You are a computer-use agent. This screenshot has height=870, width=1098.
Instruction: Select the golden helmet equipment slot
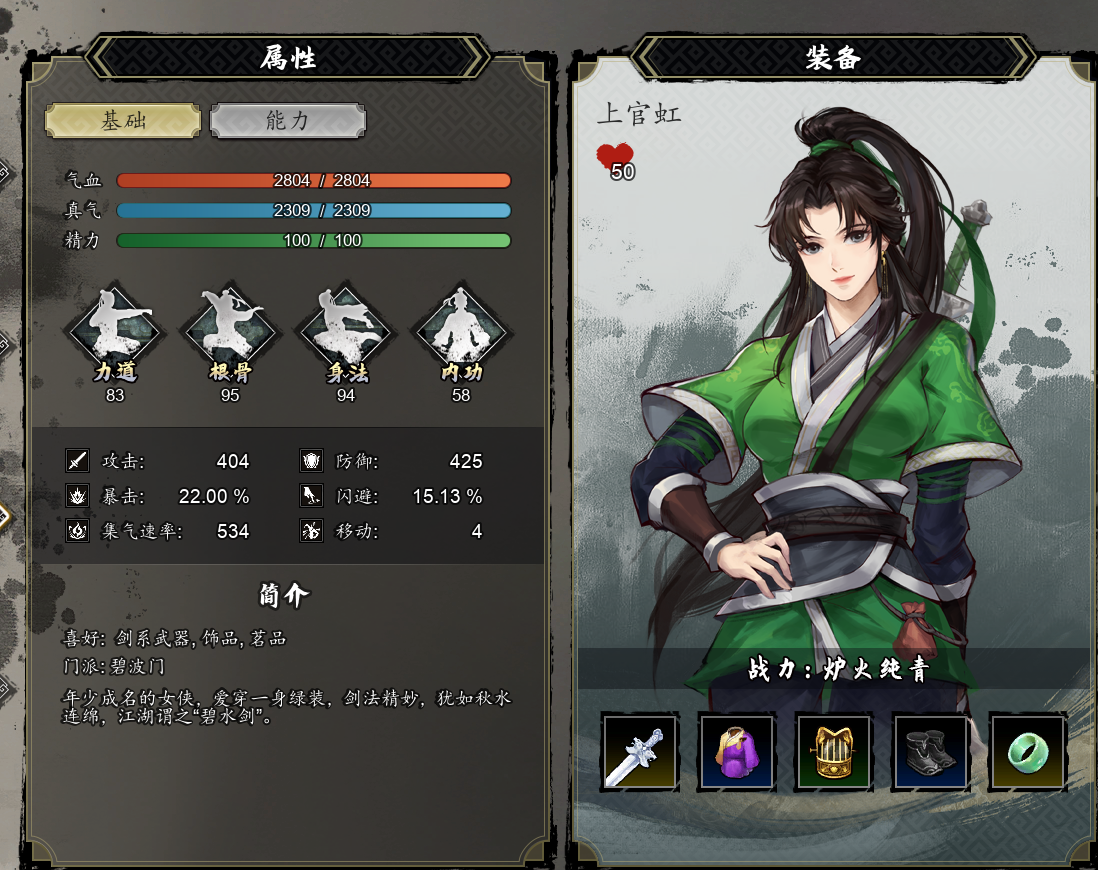(x=833, y=752)
